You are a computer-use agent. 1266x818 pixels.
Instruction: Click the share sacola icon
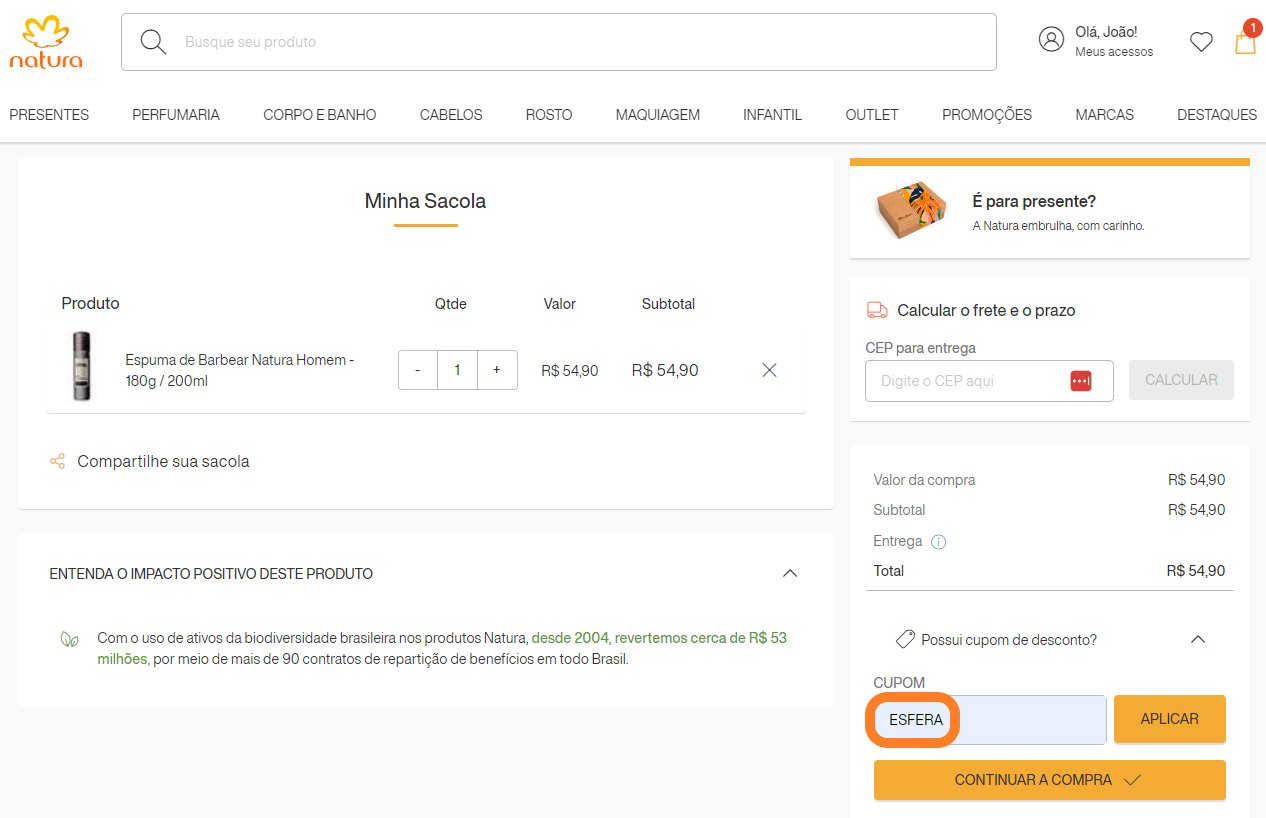pyautogui.click(x=57, y=461)
